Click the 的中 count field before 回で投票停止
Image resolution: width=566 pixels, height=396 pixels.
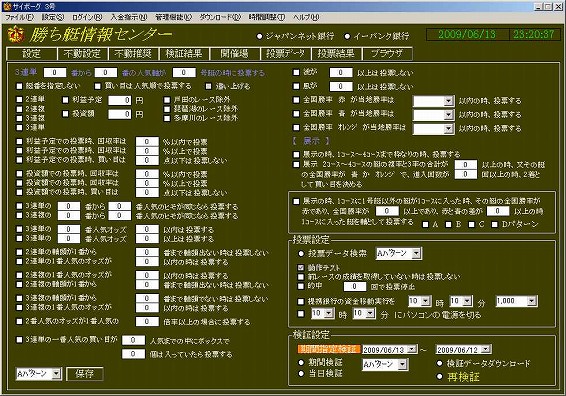pos(354,287)
